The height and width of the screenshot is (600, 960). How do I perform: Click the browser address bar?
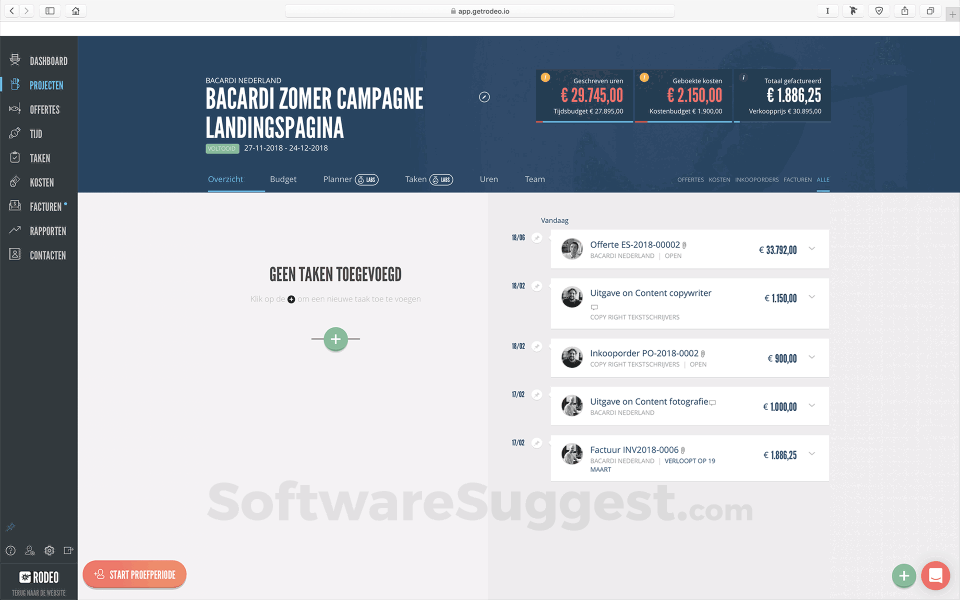(479, 11)
